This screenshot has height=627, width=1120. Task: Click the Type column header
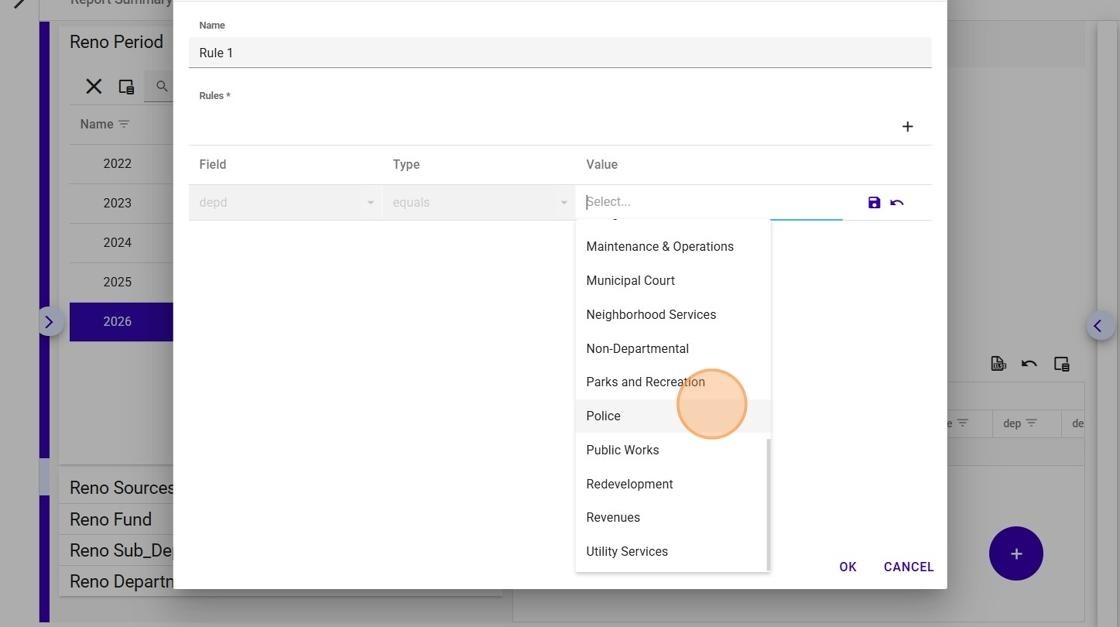pyautogui.click(x=406, y=164)
